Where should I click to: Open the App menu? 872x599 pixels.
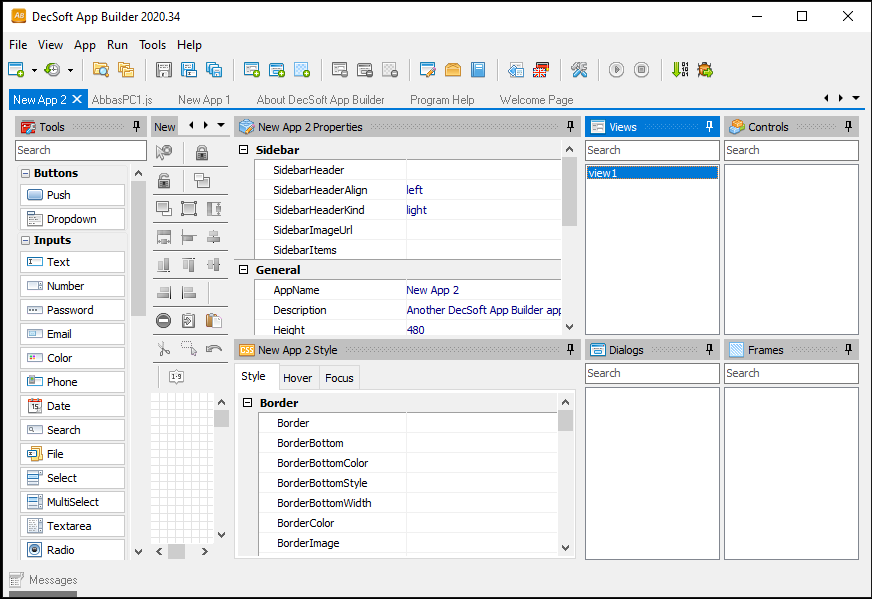85,45
